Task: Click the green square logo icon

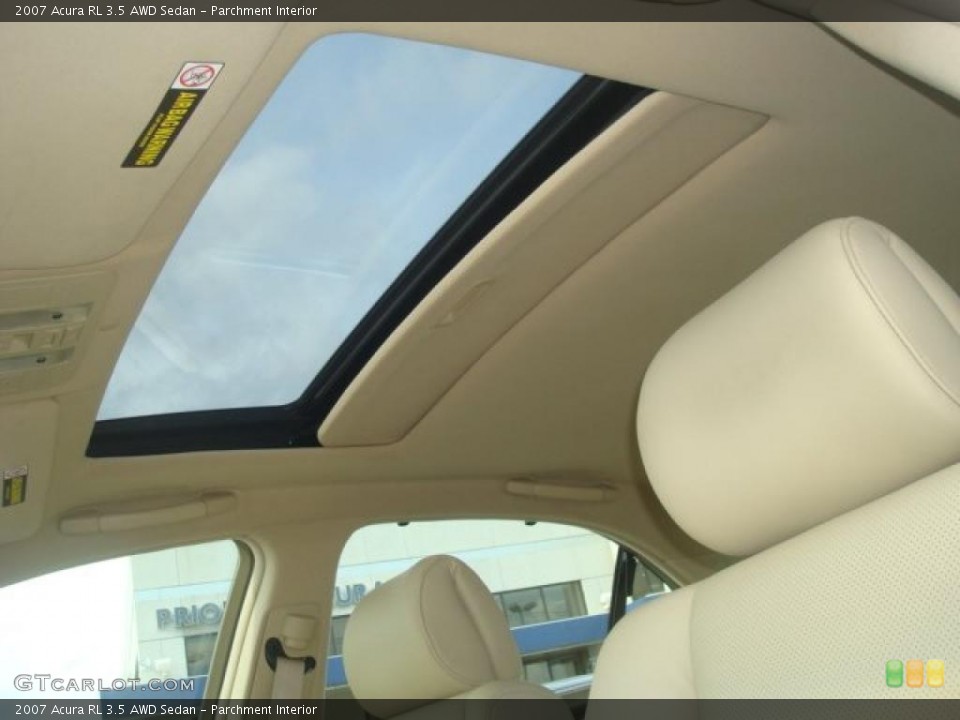Action: 894,673
